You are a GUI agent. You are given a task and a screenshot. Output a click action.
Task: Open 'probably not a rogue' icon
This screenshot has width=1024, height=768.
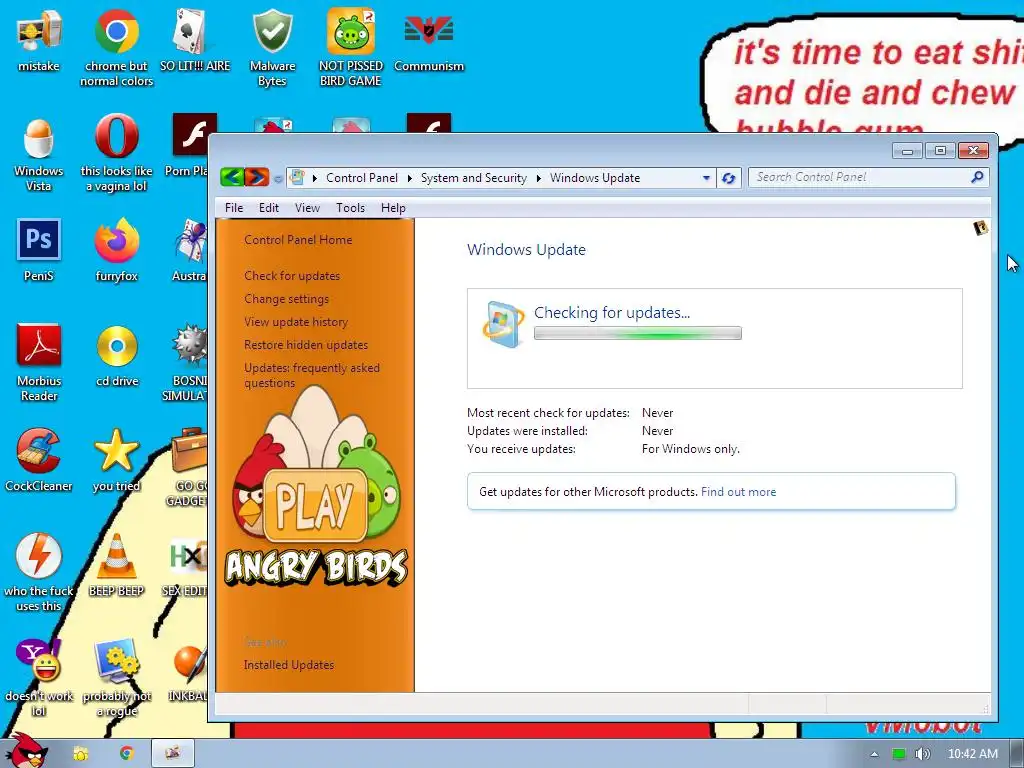pos(117,678)
